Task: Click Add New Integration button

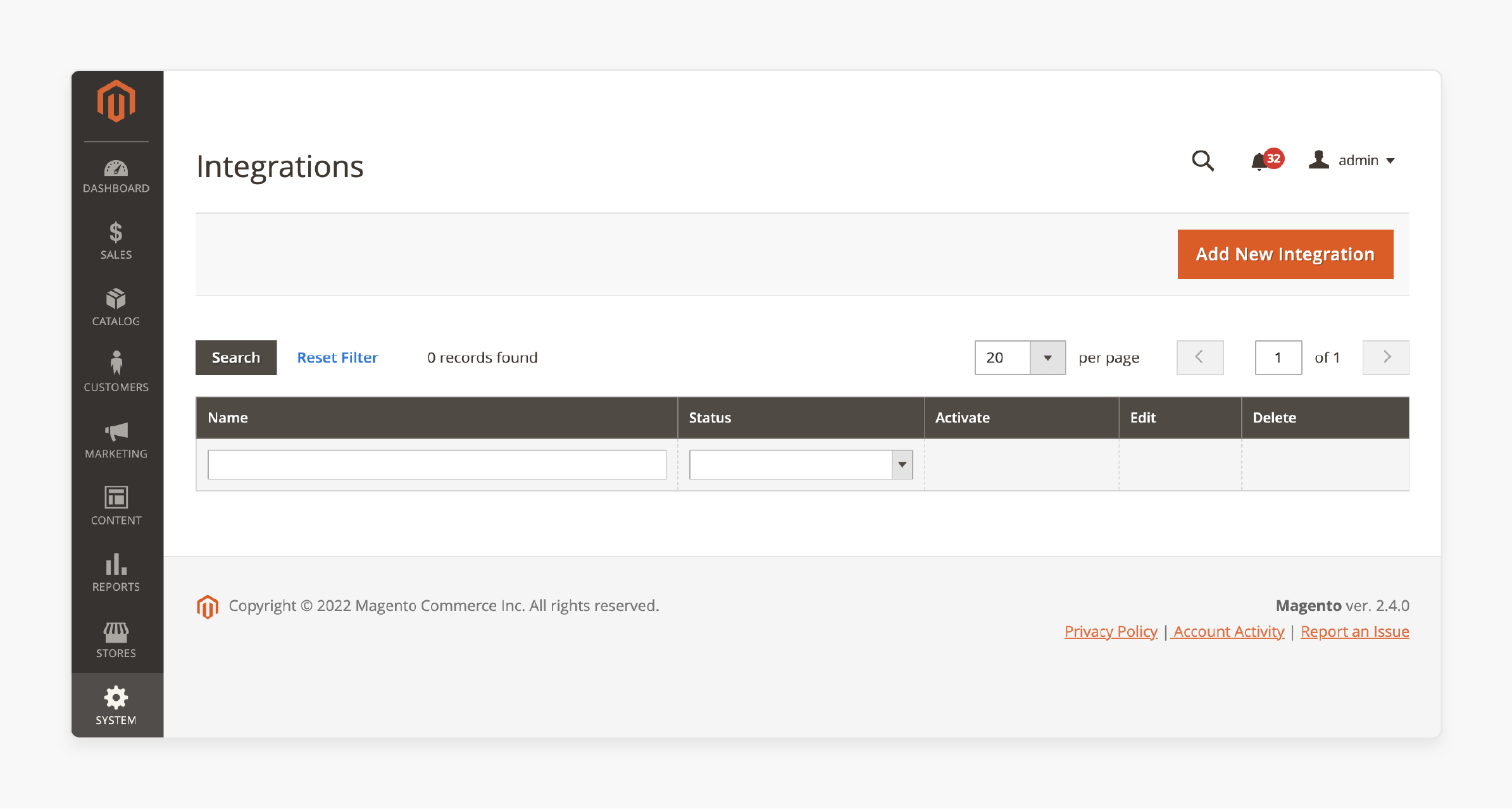Action: pyautogui.click(x=1285, y=254)
